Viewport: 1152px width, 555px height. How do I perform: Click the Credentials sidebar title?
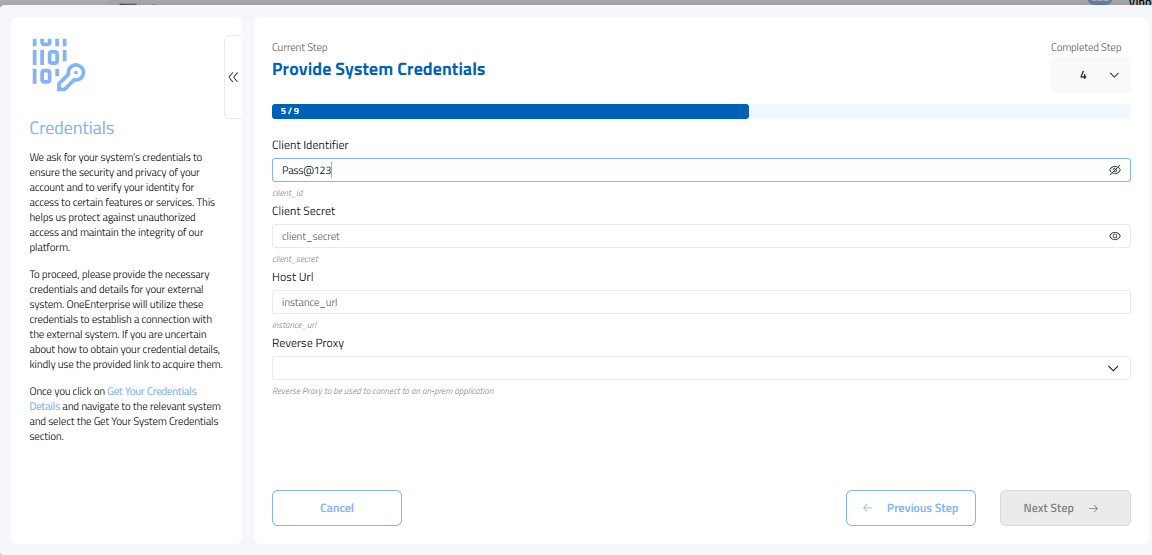(x=72, y=128)
